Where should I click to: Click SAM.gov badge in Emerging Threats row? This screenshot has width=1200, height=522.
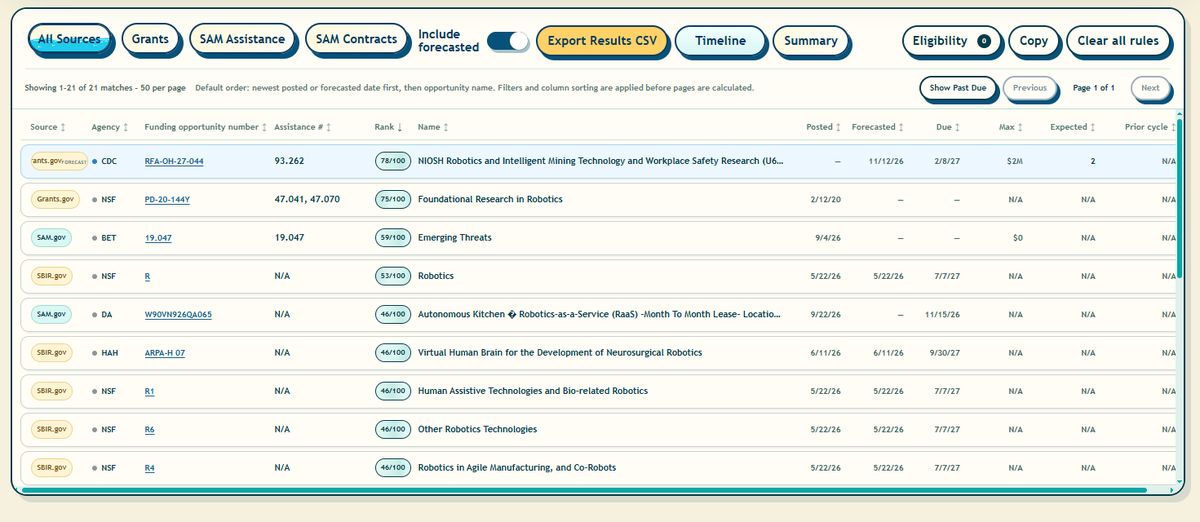click(x=52, y=238)
